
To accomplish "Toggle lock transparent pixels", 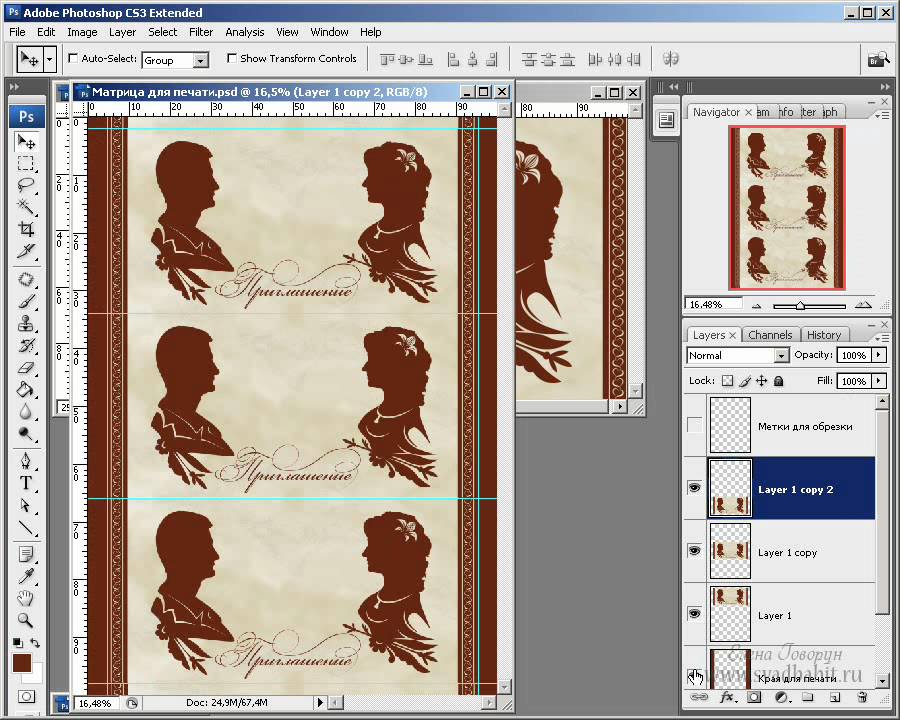I will tap(727, 381).
